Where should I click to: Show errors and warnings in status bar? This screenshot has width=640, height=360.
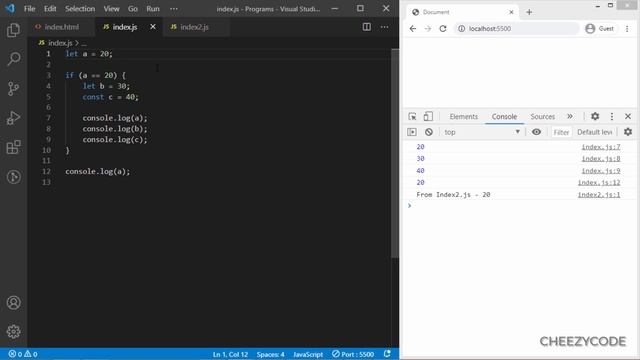[23, 354]
